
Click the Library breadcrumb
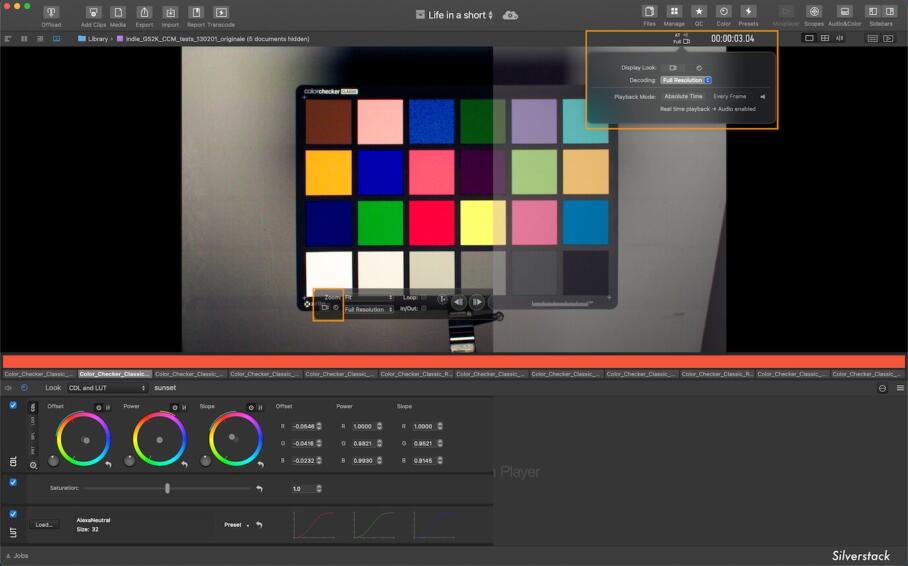click(x=93, y=39)
